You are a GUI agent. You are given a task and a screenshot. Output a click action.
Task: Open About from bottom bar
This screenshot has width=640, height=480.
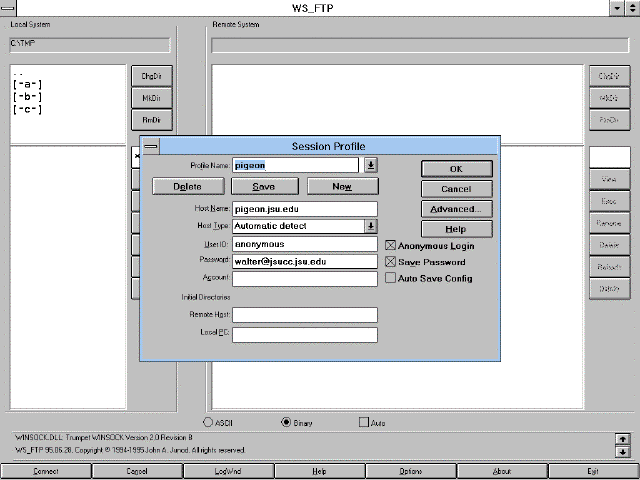[502, 471]
